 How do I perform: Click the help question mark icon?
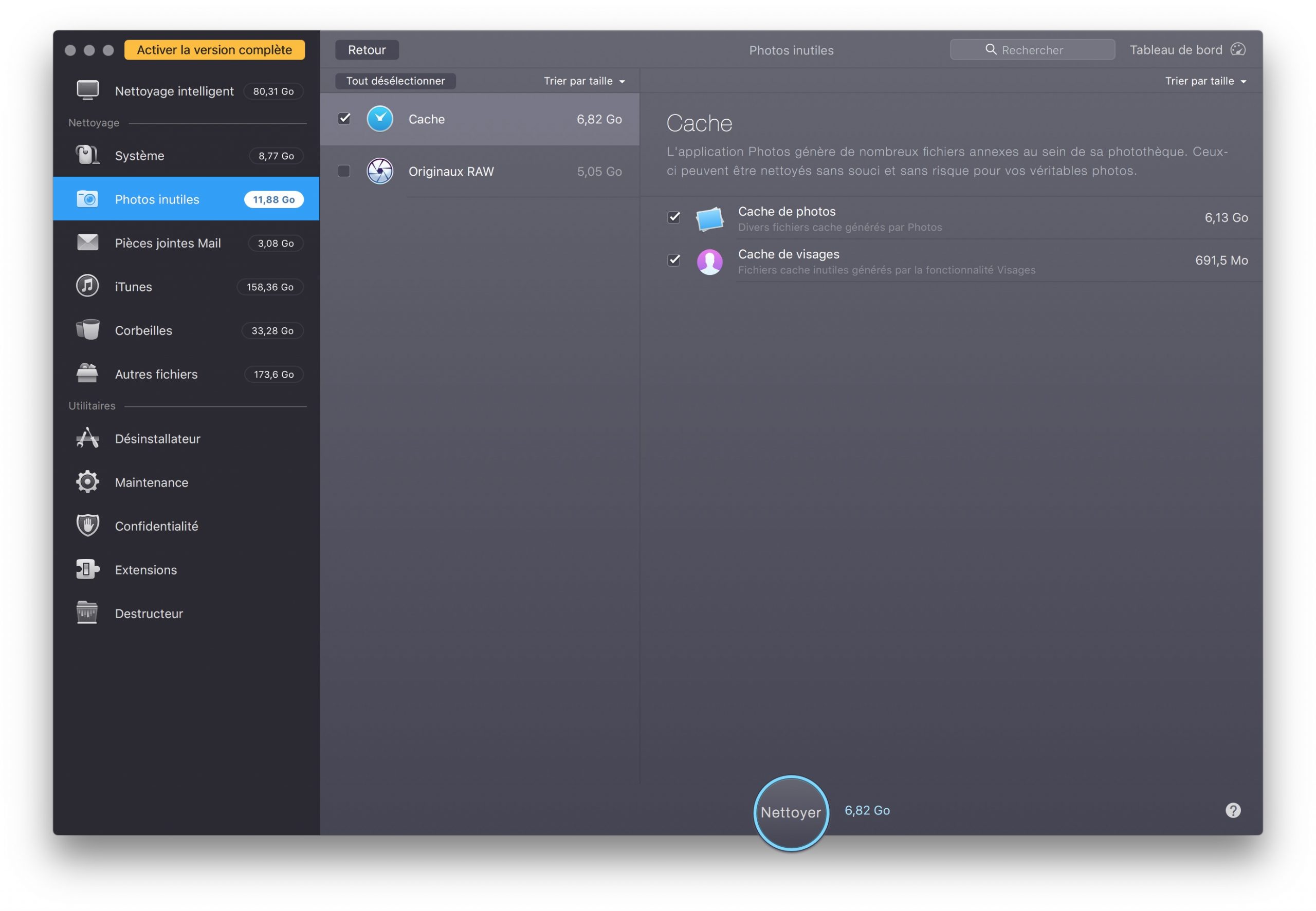pos(1233,810)
